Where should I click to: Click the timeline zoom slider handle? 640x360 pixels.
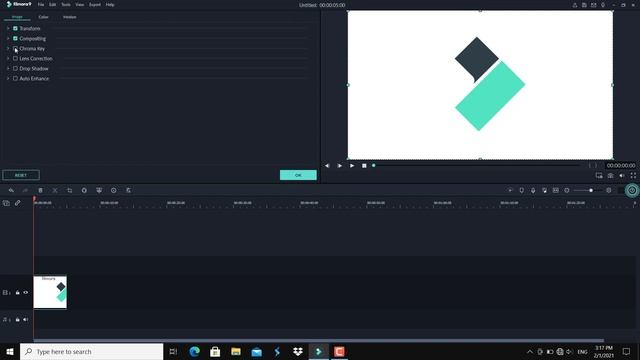pos(591,191)
